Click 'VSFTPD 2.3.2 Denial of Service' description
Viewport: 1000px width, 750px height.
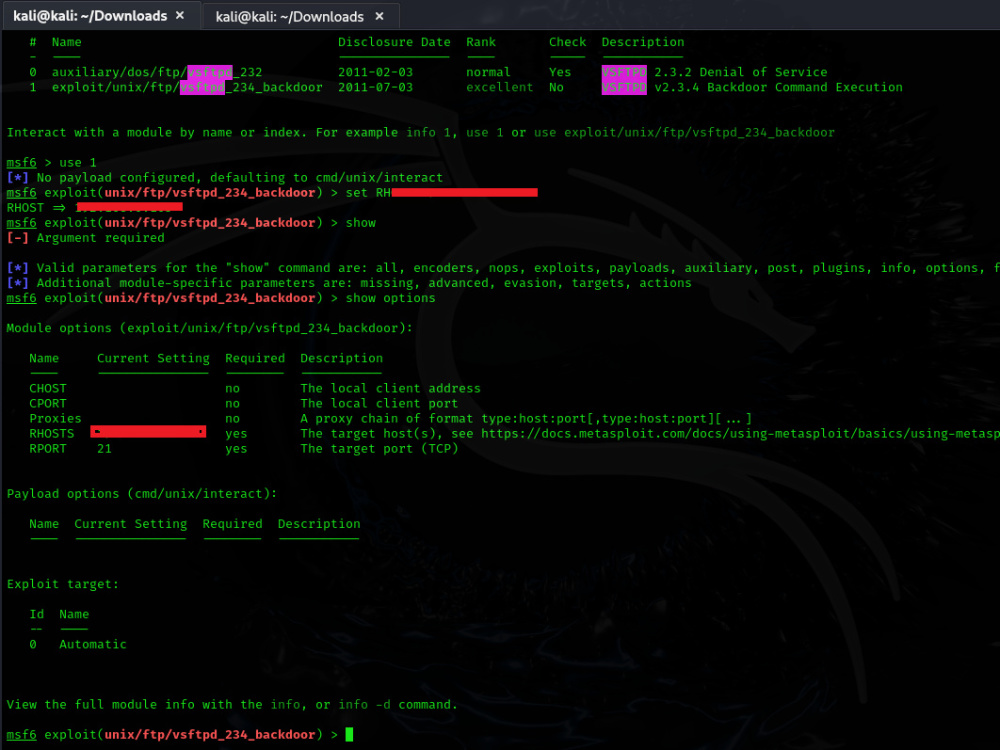714,72
